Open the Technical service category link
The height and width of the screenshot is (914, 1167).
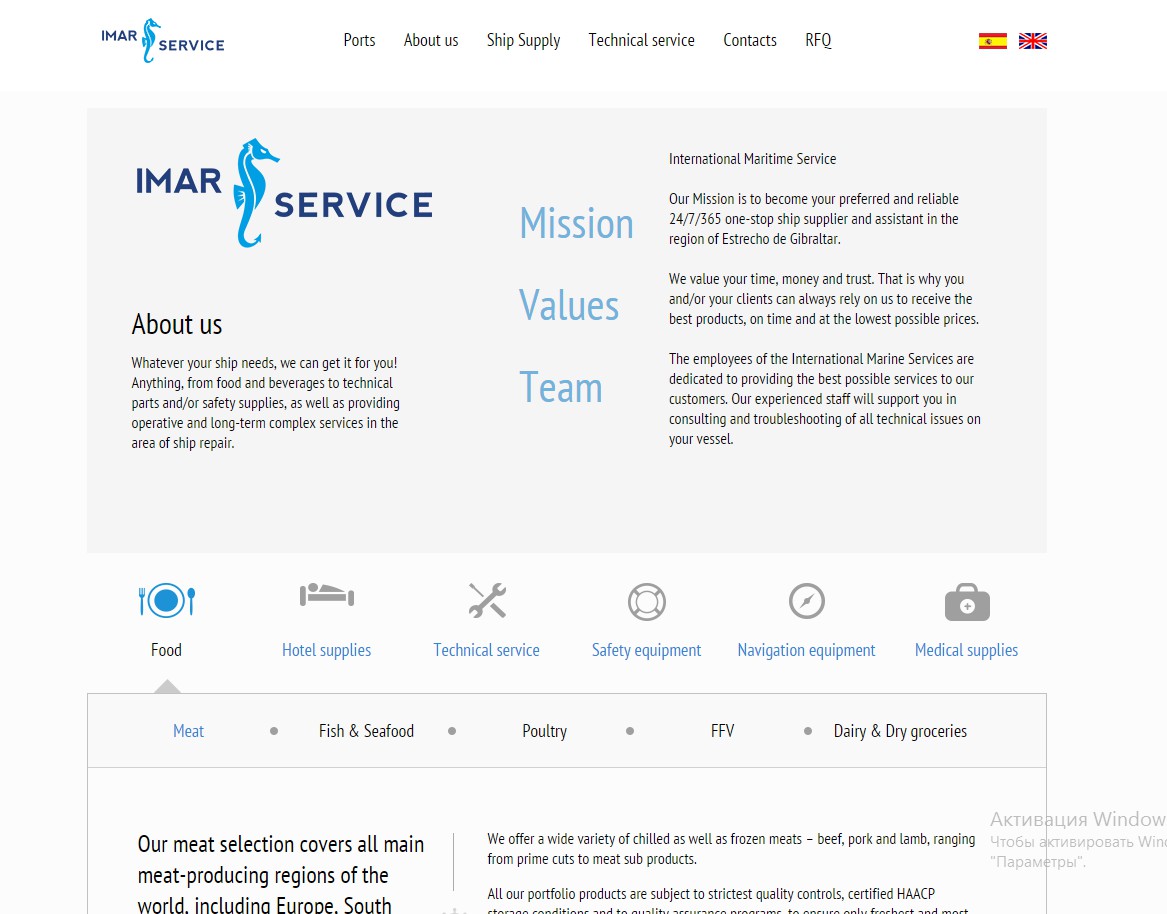click(x=486, y=650)
